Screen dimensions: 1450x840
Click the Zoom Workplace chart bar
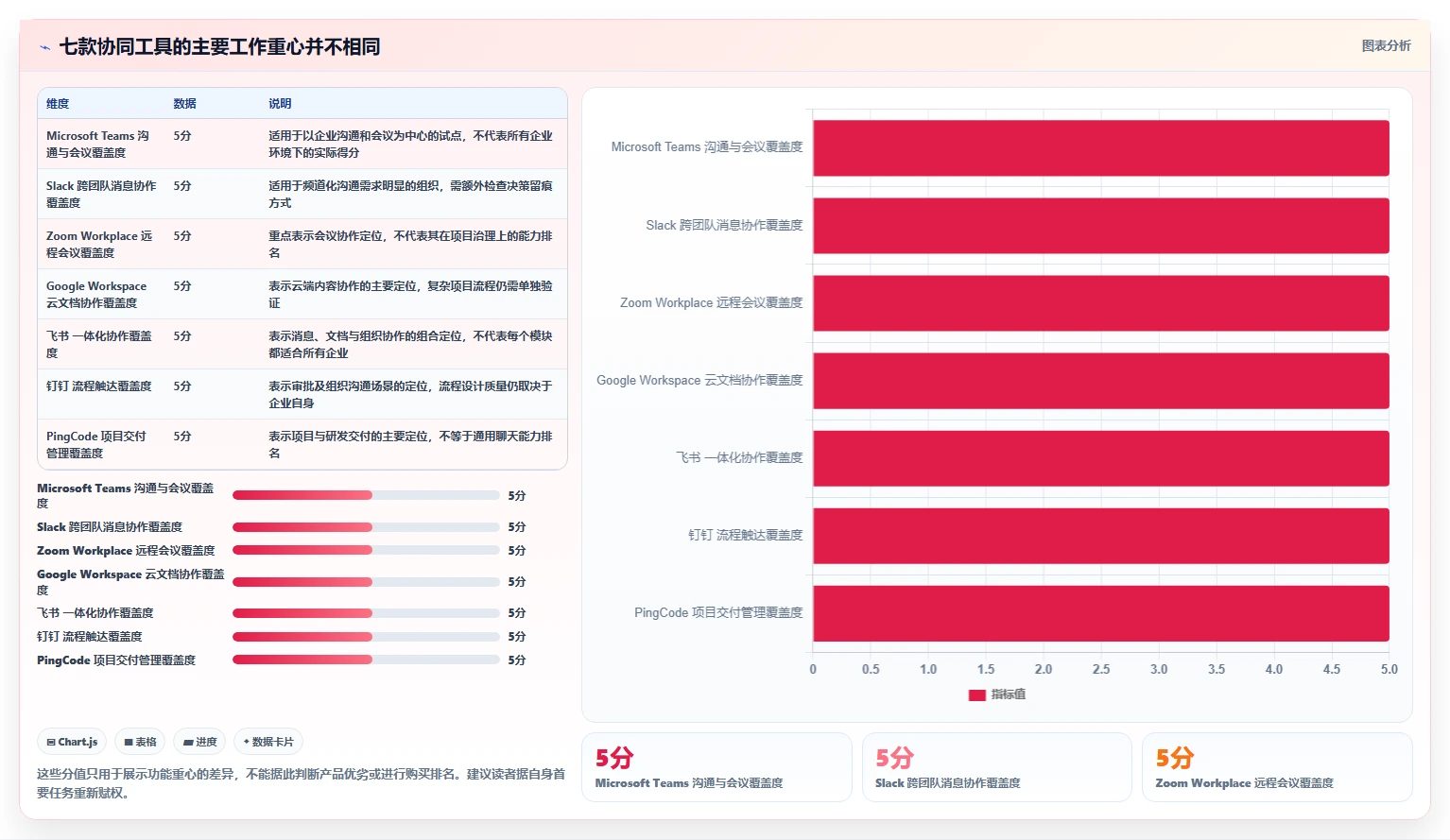coord(1101,302)
